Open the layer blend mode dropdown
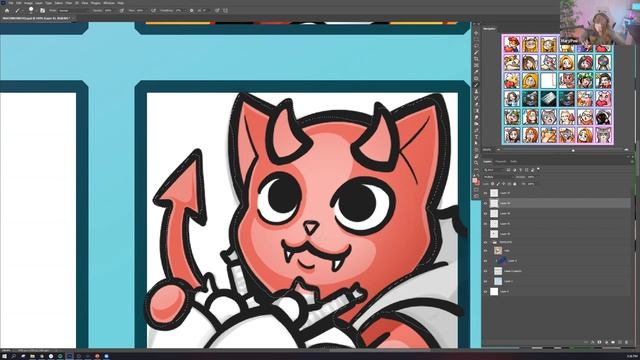Image resolution: width=640 pixels, height=360 pixels. pyautogui.click(x=498, y=177)
